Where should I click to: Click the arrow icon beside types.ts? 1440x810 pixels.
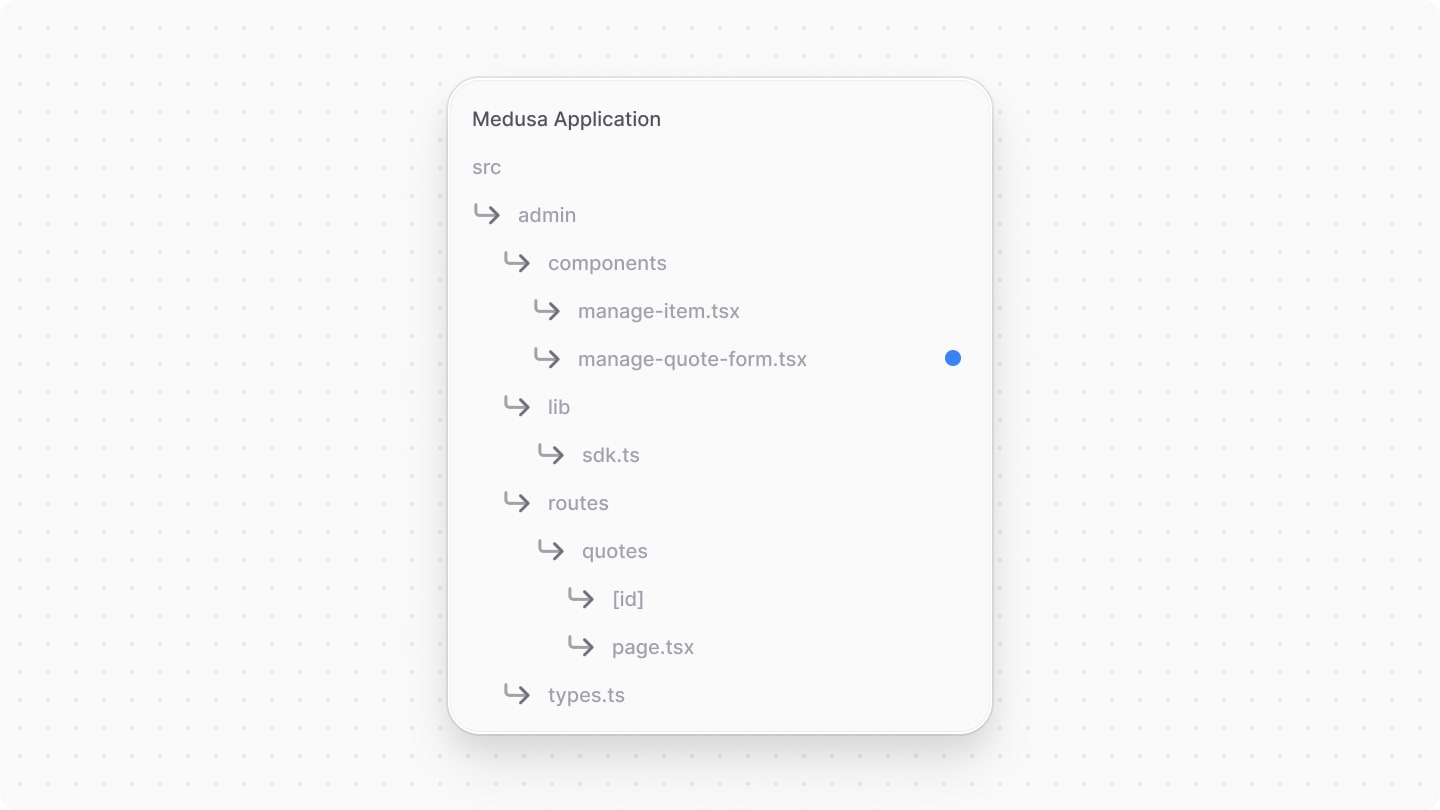518,694
